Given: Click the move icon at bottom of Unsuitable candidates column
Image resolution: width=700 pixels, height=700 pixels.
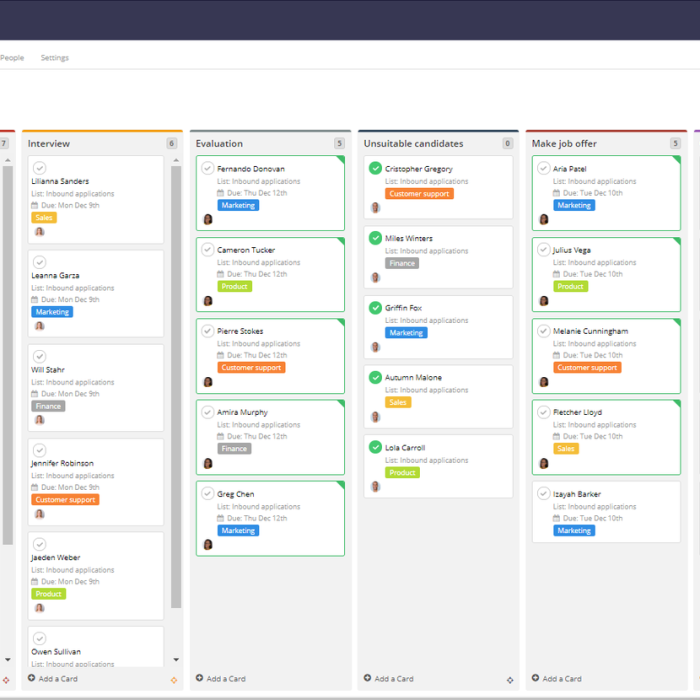Looking at the screenshot, I should coord(510,679).
